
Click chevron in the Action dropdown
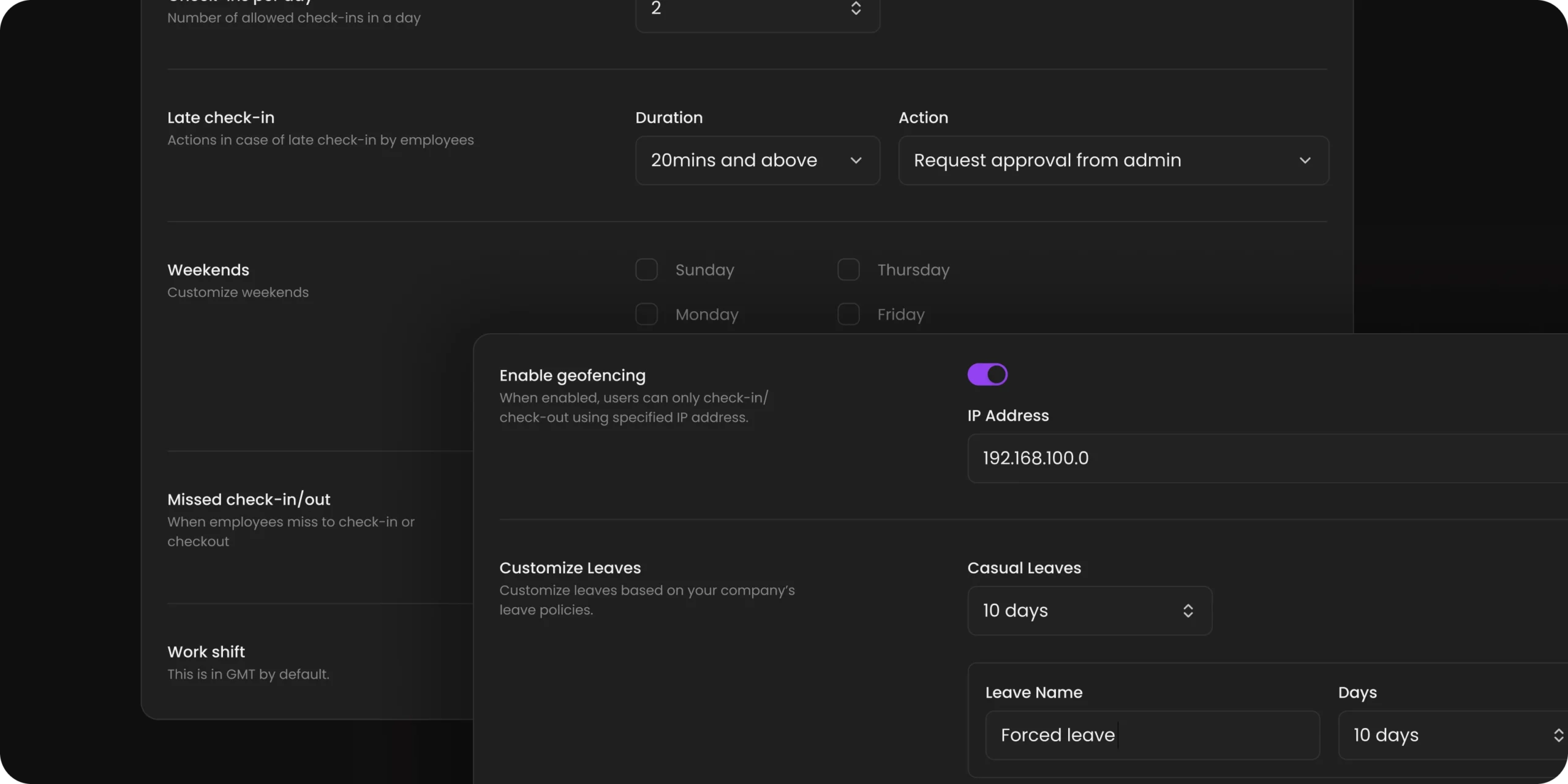tap(1305, 160)
